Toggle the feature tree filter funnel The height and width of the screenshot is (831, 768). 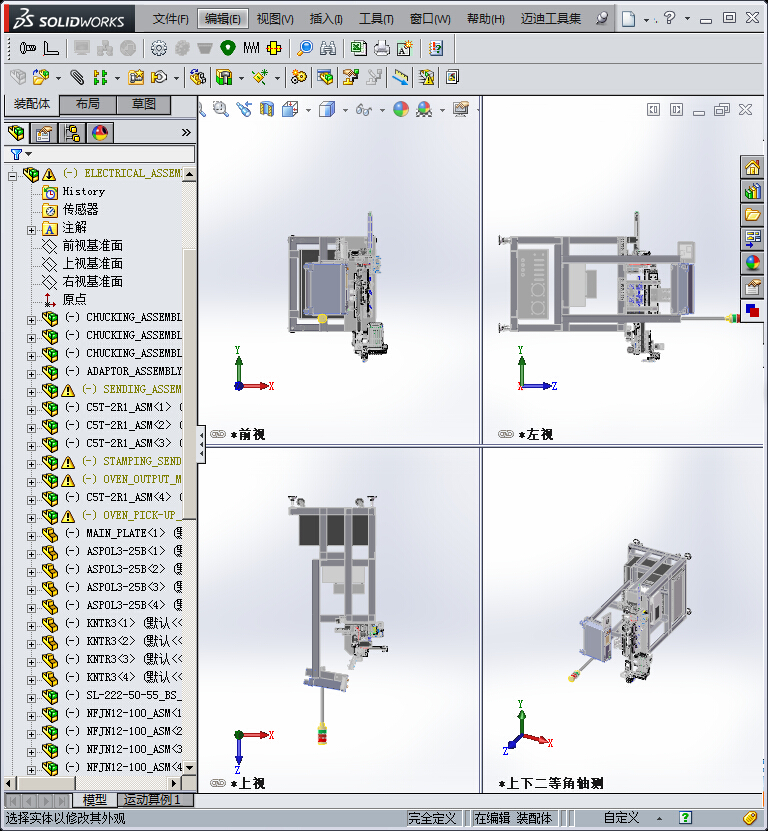(16, 154)
